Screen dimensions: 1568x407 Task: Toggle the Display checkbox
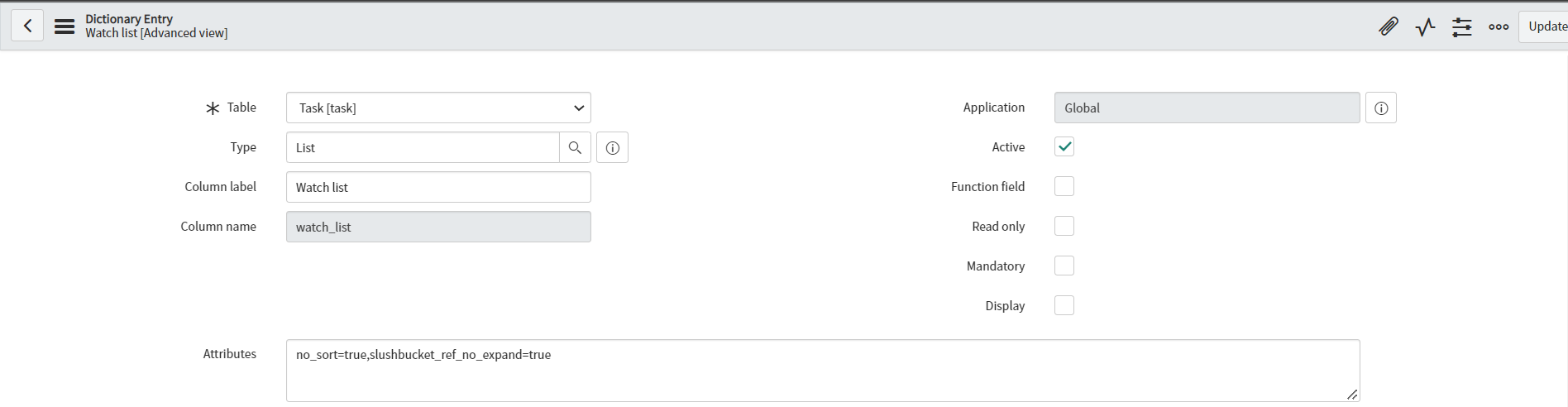point(1064,305)
